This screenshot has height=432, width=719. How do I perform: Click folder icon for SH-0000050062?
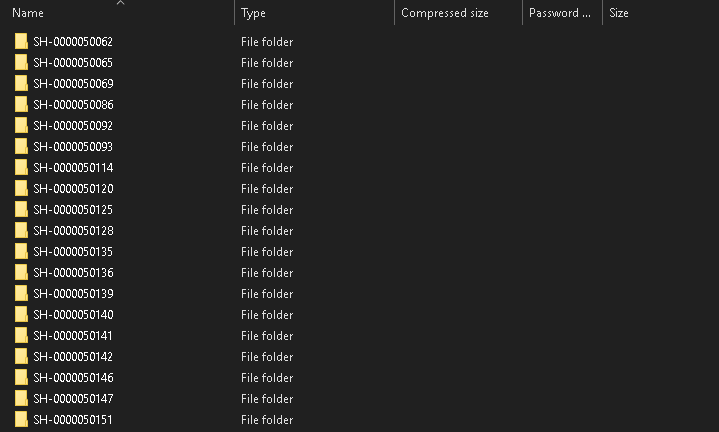coord(21,42)
